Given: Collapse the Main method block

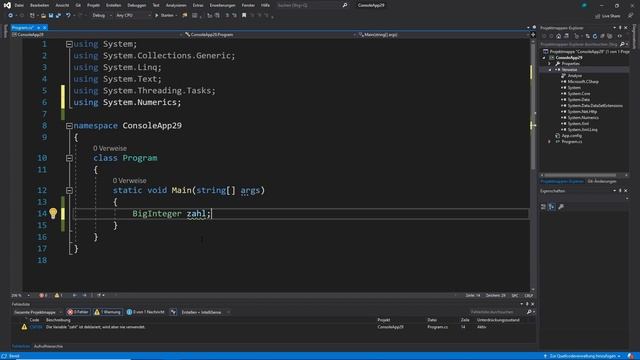Looking at the screenshot, I should coord(69,190).
